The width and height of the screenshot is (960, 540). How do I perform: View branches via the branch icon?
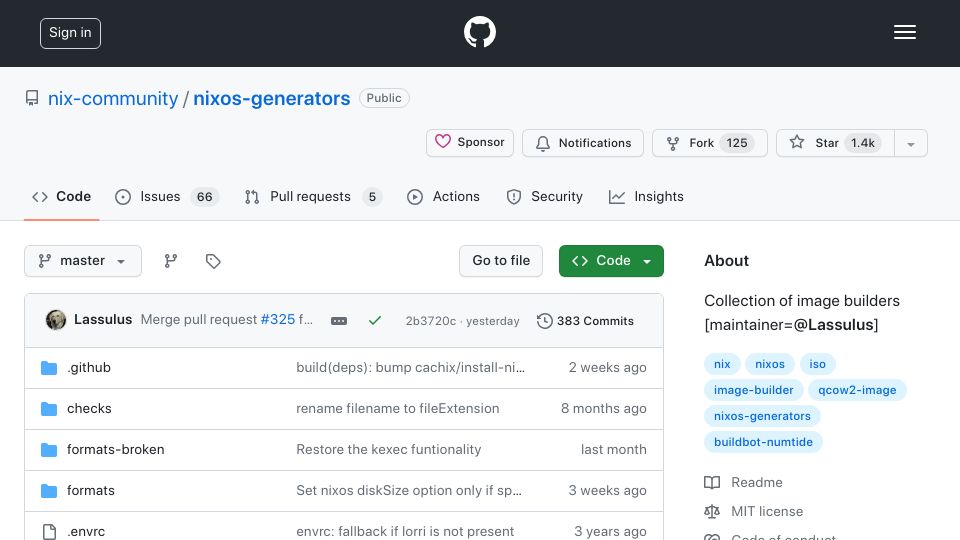(171, 261)
